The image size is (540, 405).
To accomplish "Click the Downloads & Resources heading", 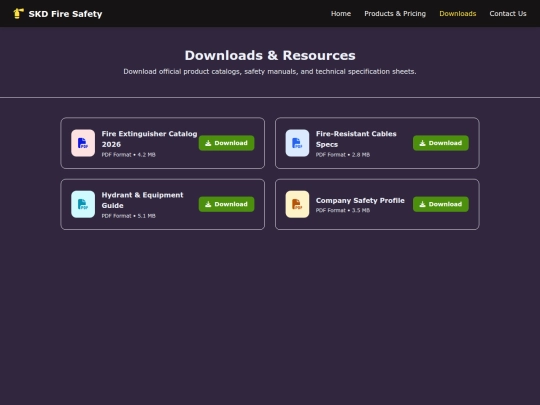I will click(270, 55).
